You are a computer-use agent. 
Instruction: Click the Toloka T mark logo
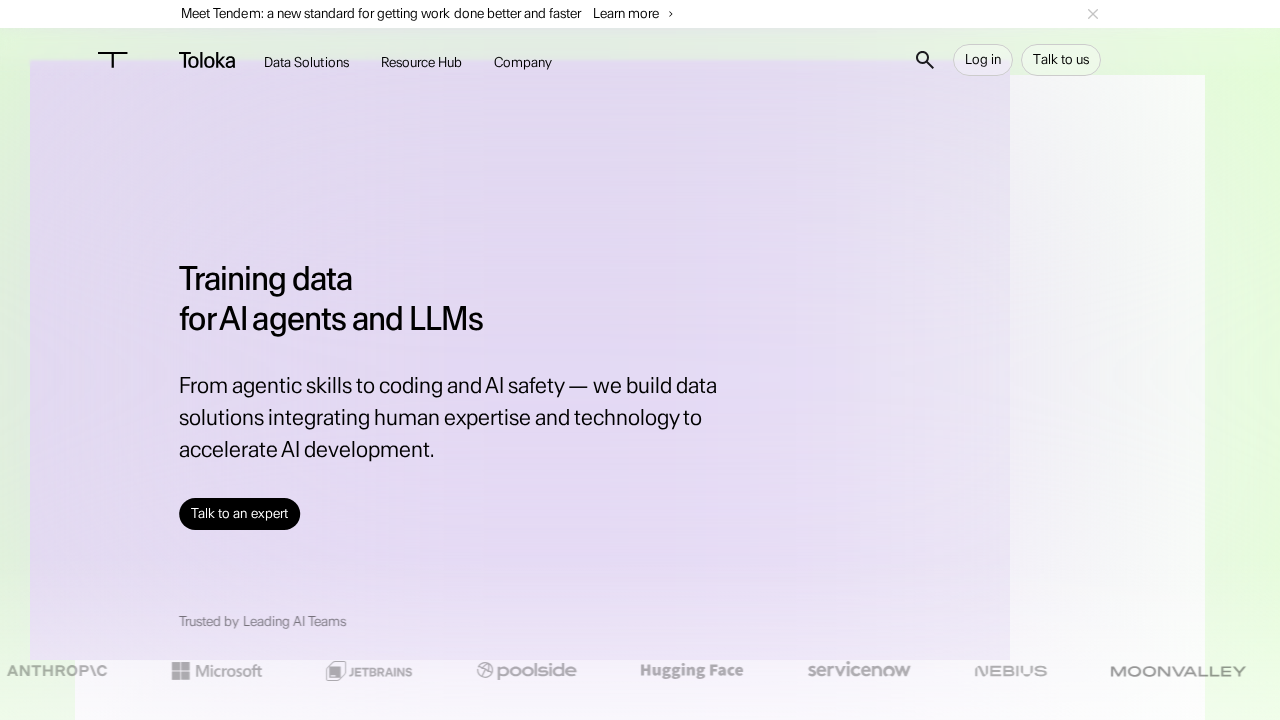112,60
